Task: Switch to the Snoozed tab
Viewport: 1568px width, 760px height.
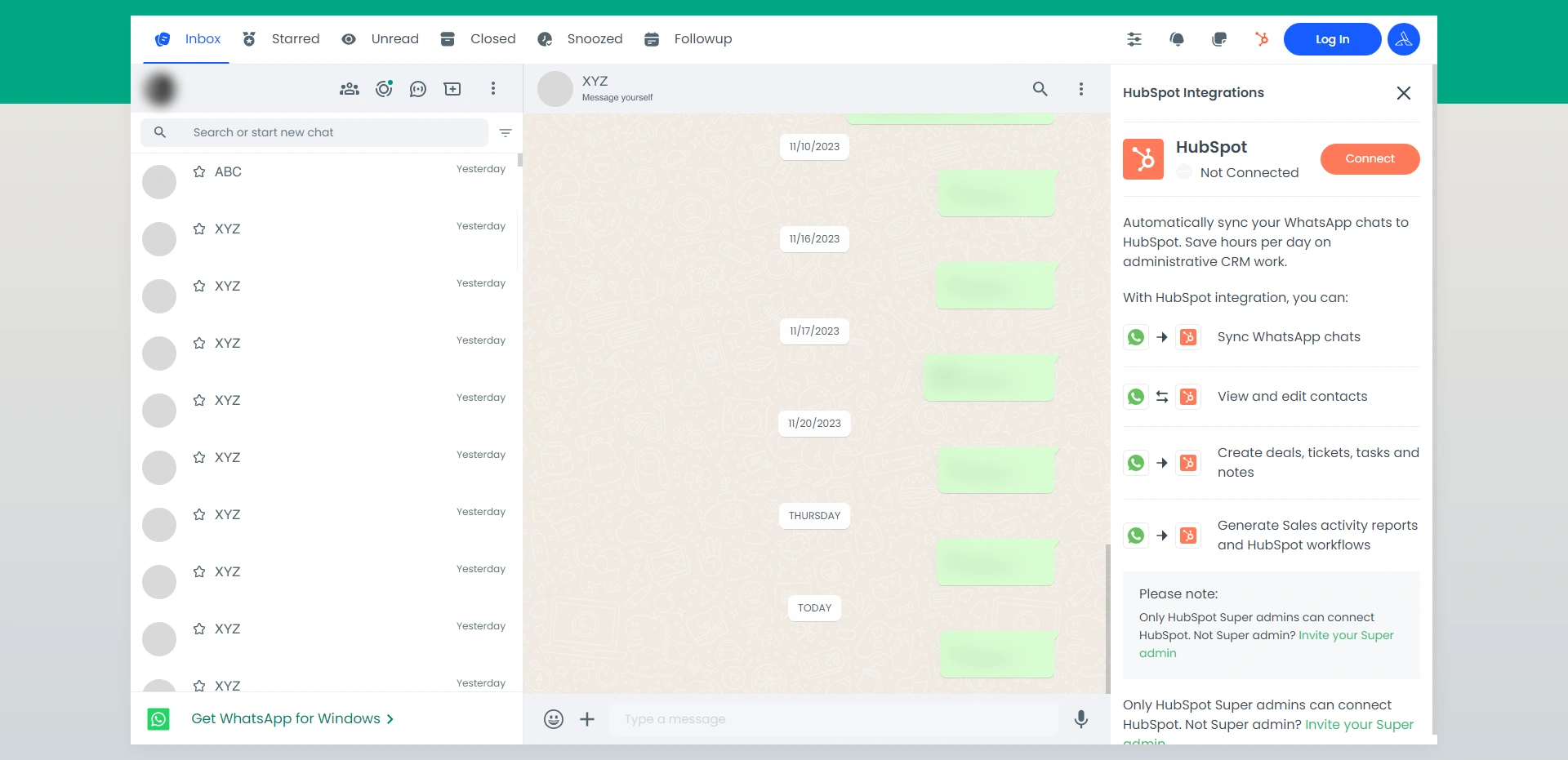Action: [594, 38]
